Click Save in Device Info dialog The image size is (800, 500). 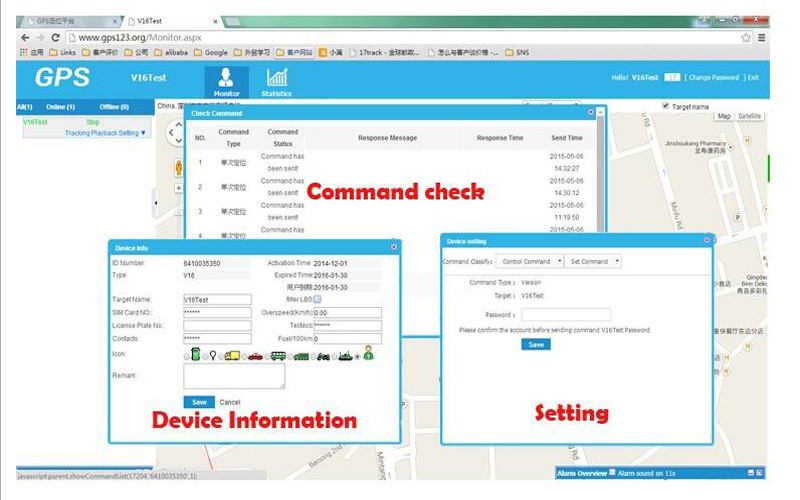[199, 402]
